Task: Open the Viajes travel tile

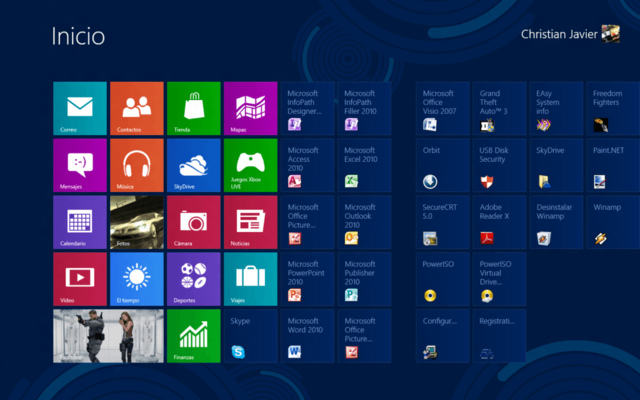Action: 251,279
